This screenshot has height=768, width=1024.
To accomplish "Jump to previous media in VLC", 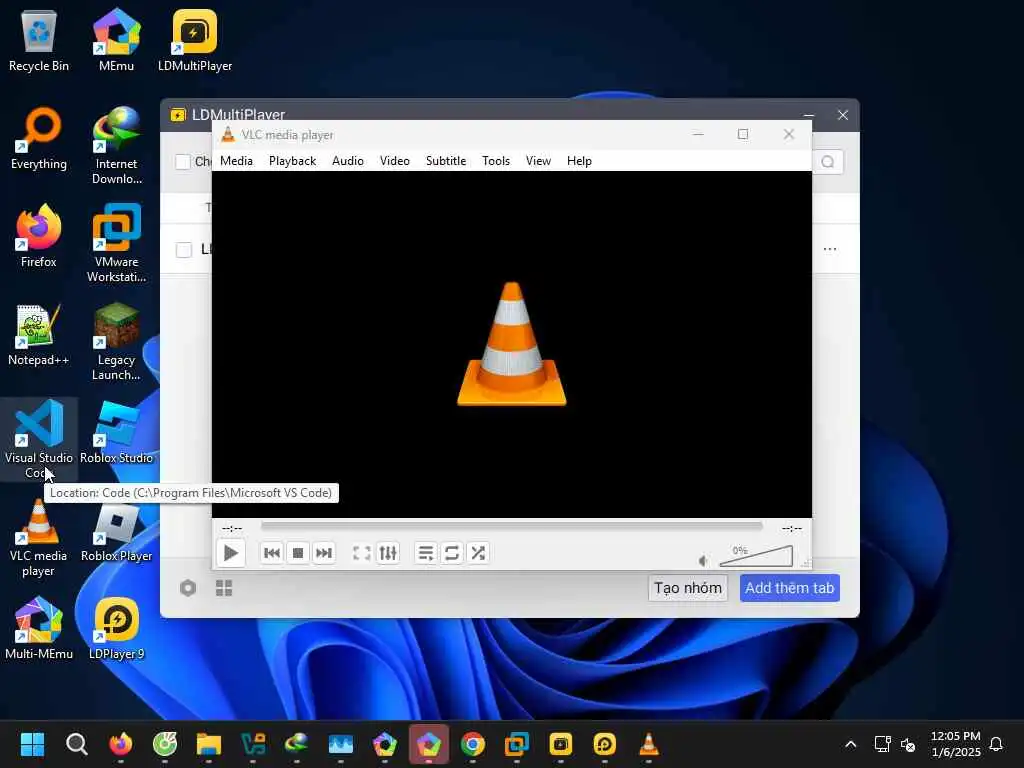I will (272, 553).
